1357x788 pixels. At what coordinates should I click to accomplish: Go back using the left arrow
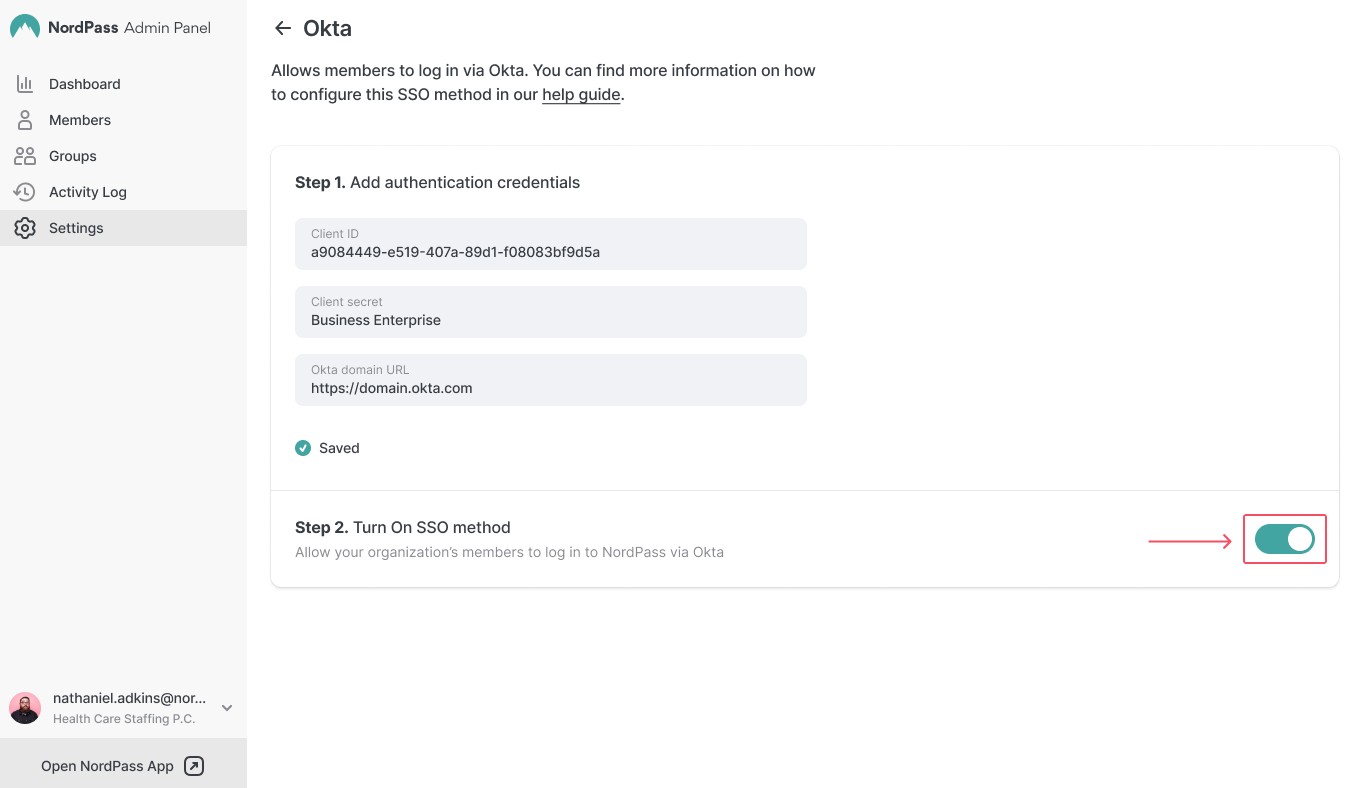283,28
